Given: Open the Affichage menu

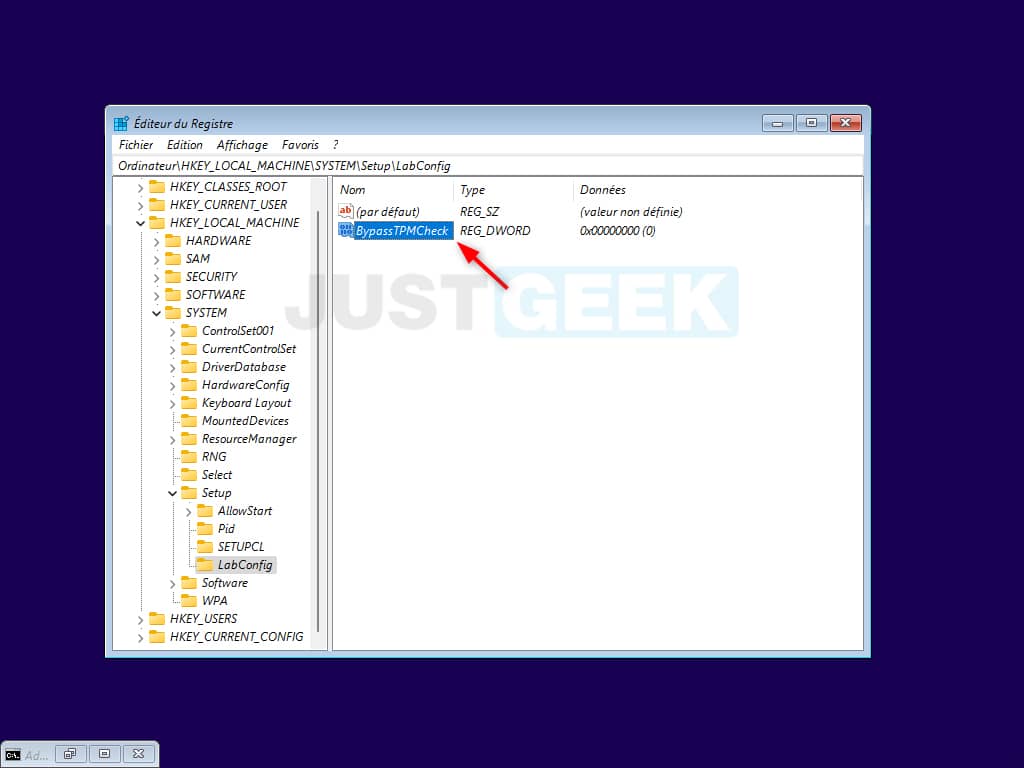Looking at the screenshot, I should (242, 145).
